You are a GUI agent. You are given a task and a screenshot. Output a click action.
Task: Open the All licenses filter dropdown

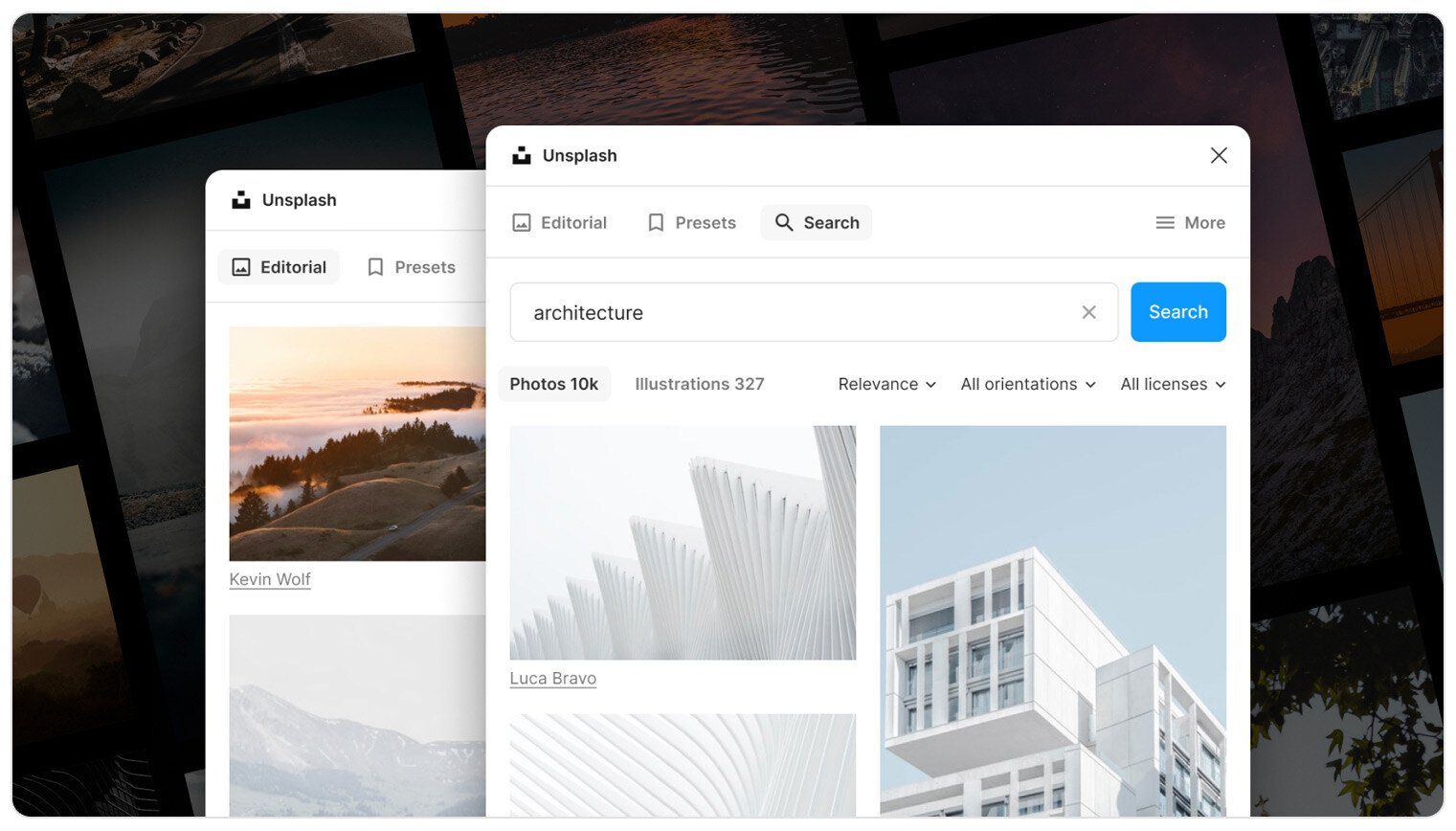pyautogui.click(x=1173, y=384)
